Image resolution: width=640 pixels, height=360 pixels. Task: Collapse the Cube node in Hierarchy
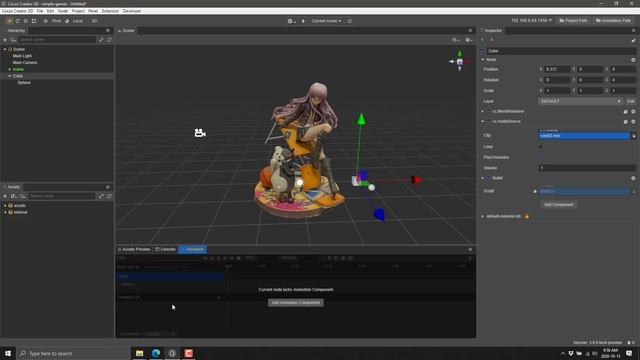[x=10, y=76]
